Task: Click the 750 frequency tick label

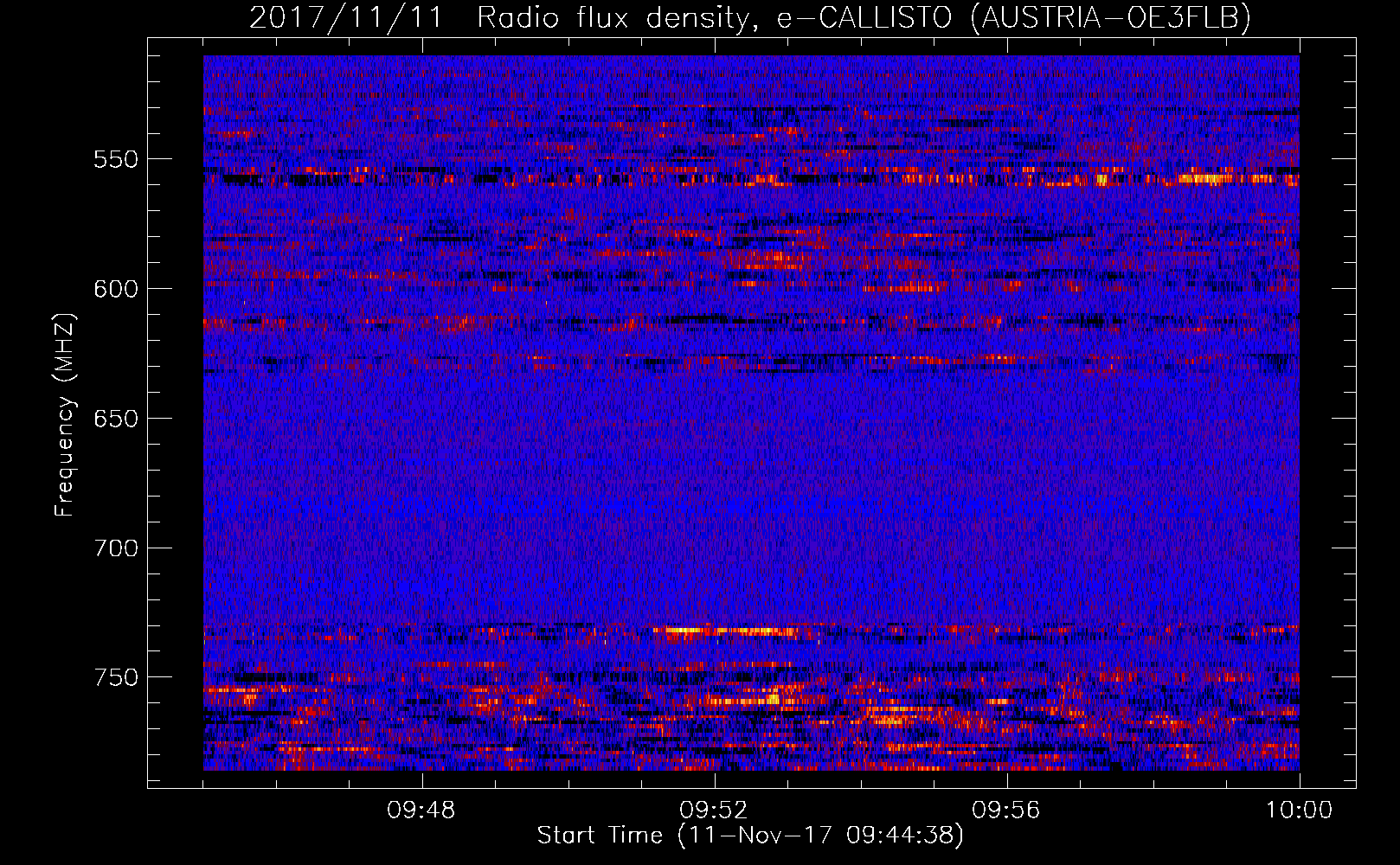Action: [x=116, y=677]
